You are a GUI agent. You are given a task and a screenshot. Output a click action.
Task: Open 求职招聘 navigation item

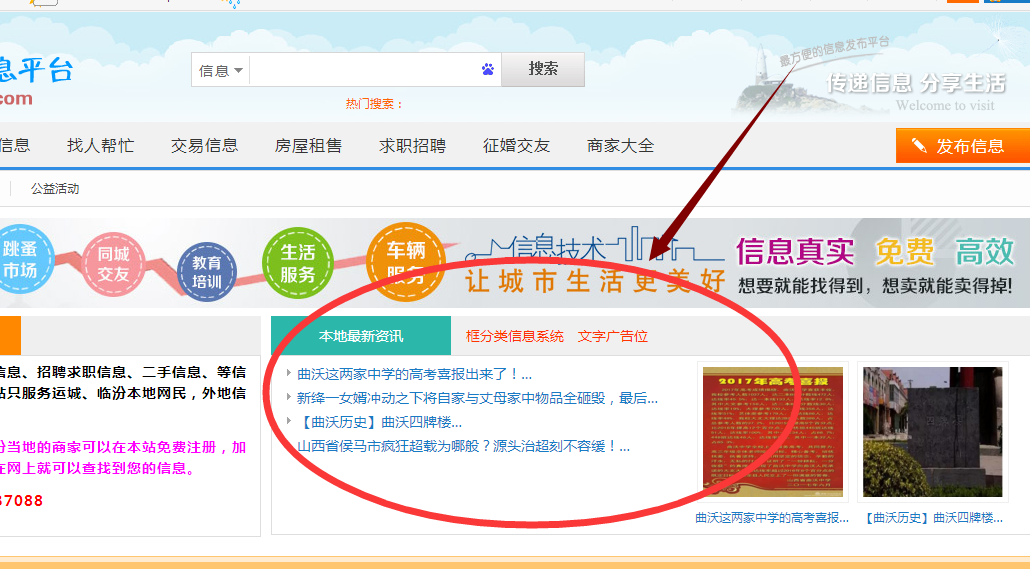click(412, 146)
